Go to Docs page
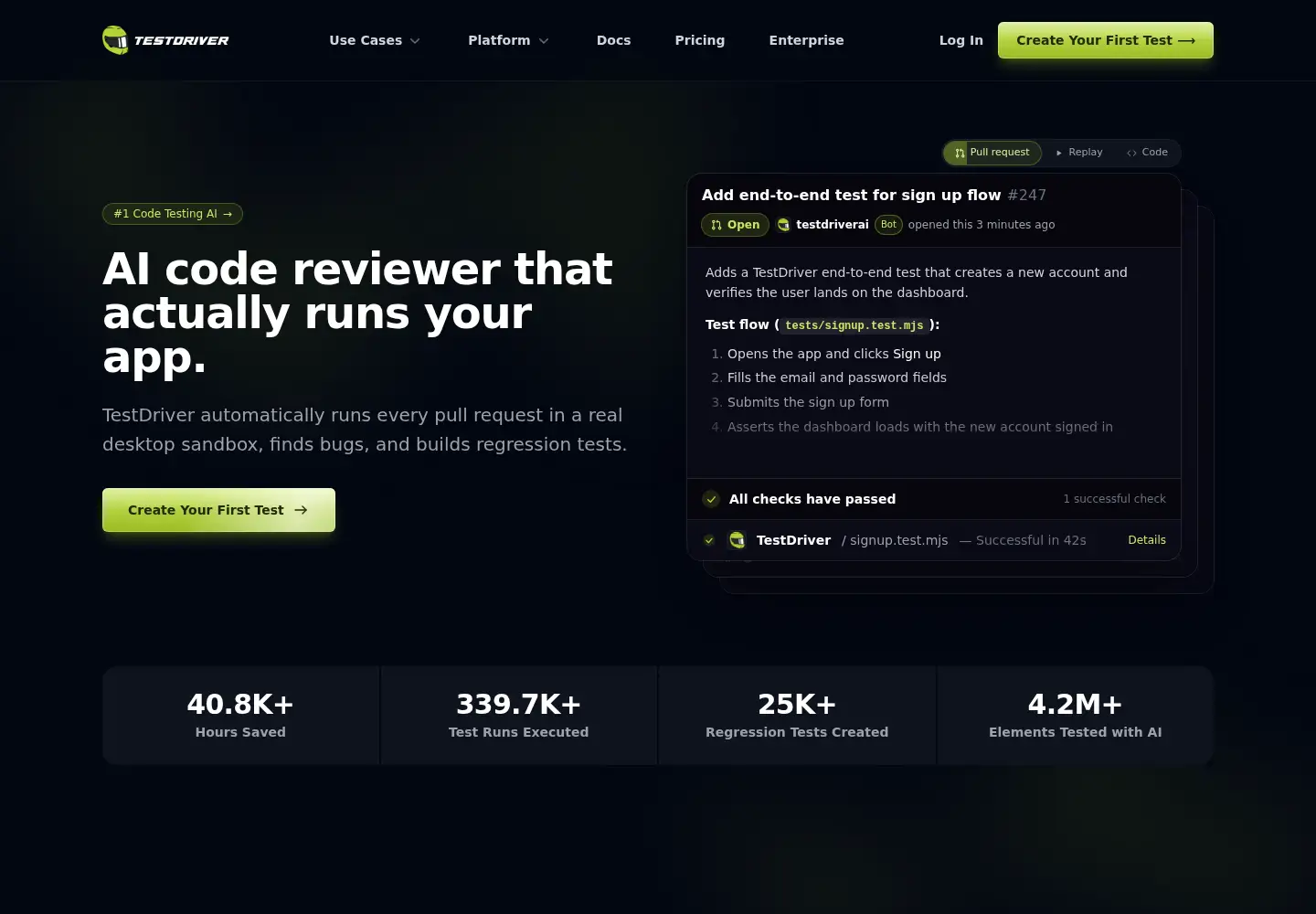This screenshot has height=914, width=1316. (x=613, y=40)
